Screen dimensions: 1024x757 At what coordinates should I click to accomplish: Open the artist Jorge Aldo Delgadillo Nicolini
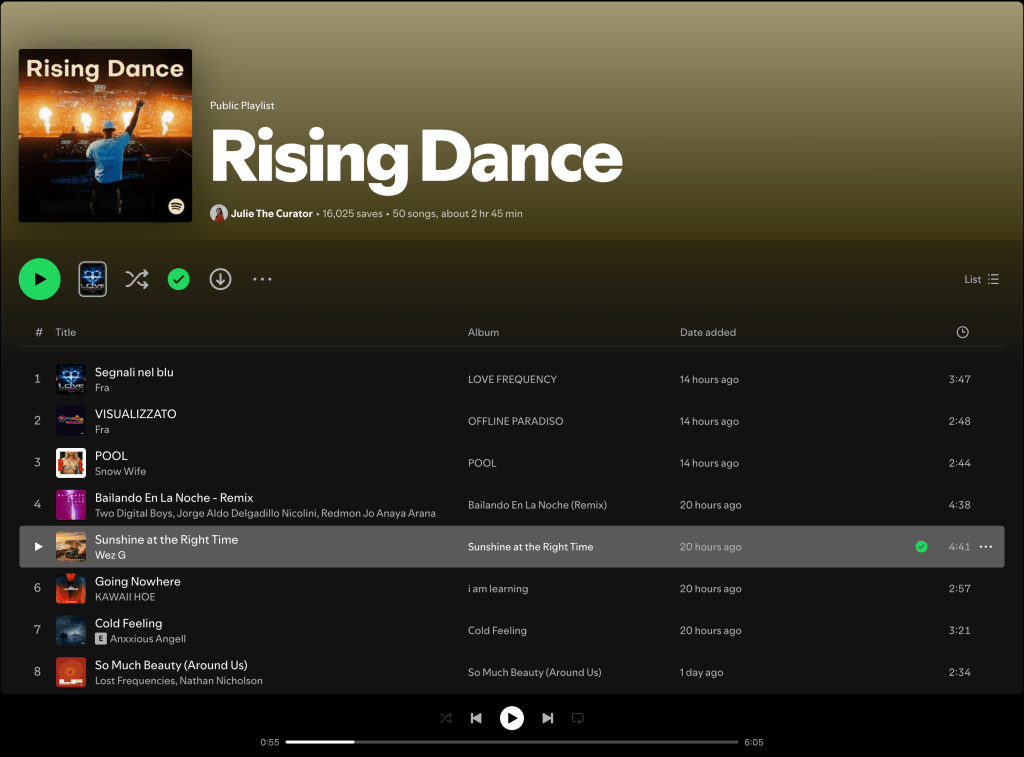tap(248, 513)
